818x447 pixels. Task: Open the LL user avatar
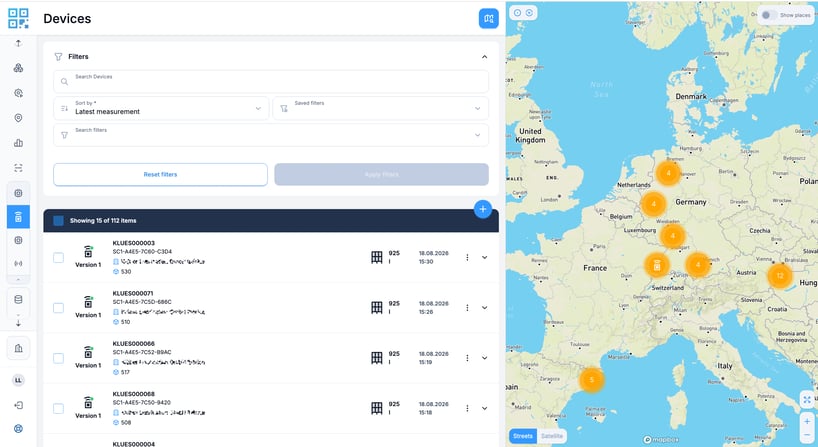(18, 380)
